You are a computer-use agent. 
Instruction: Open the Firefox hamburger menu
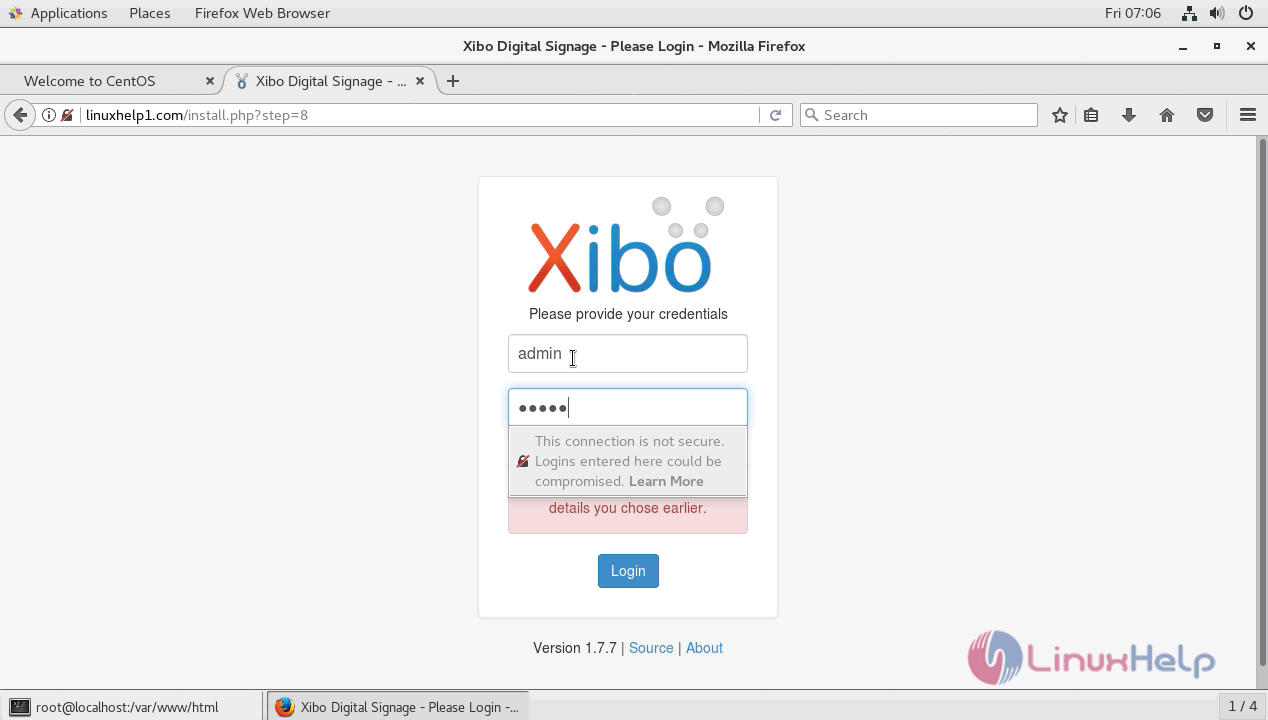1248,115
